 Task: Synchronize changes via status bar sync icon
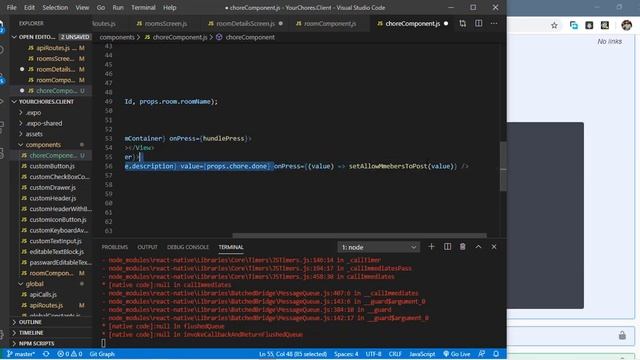tap(46, 354)
